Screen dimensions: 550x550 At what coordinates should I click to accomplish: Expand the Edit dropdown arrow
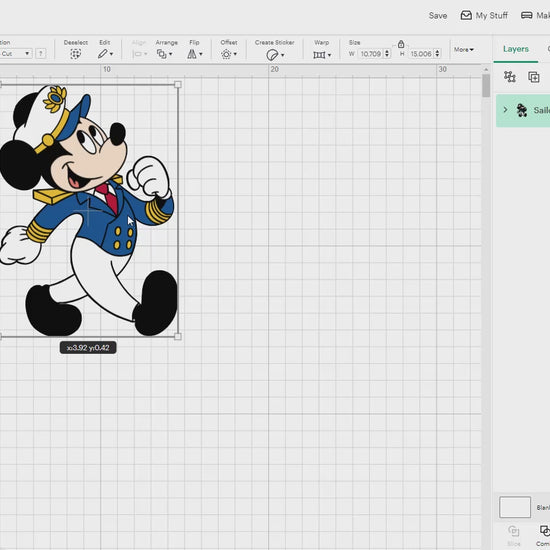[111, 54]
